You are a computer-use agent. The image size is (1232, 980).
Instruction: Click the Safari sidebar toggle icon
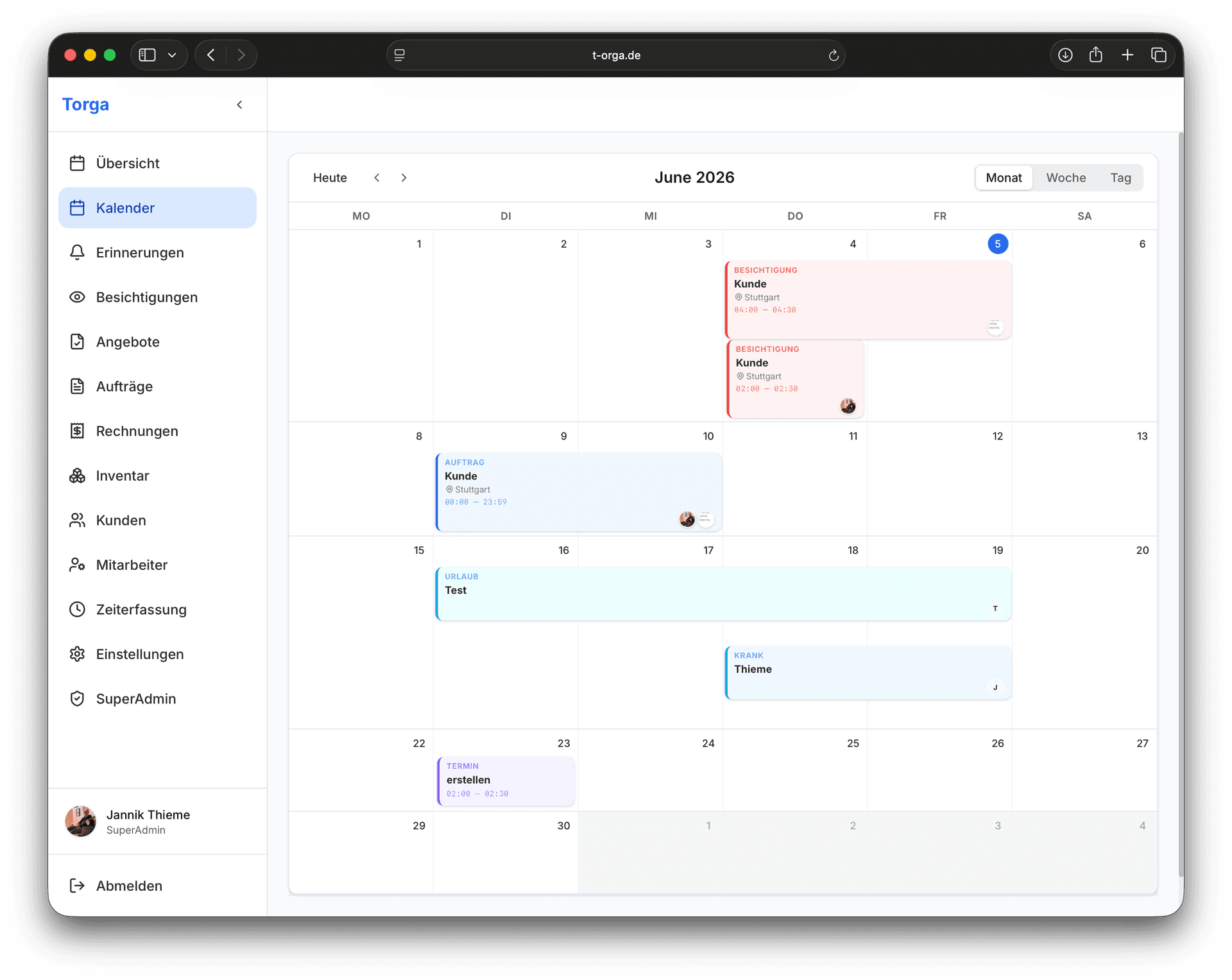[148, 55]
